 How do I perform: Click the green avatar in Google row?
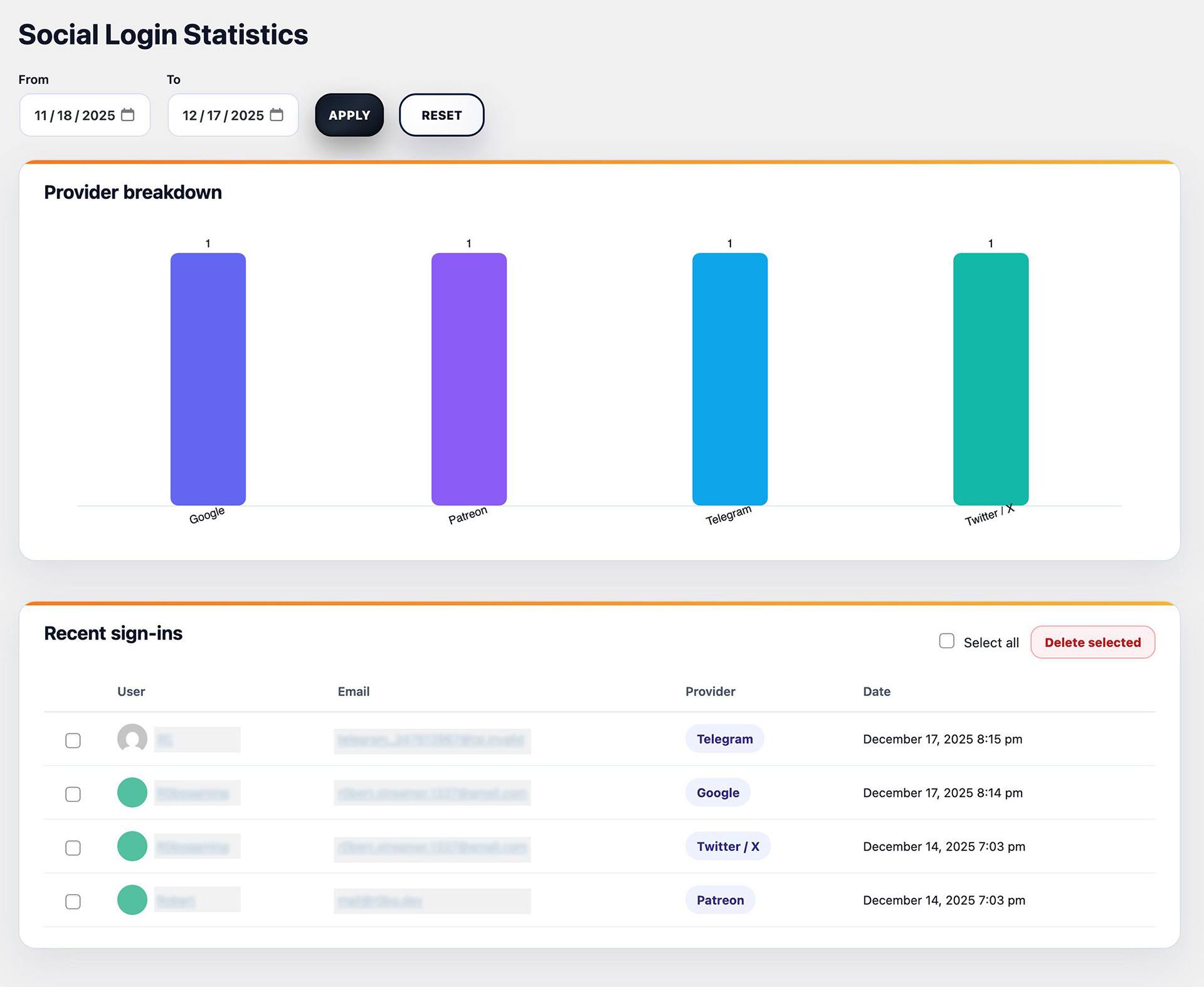tap(132, 793)
